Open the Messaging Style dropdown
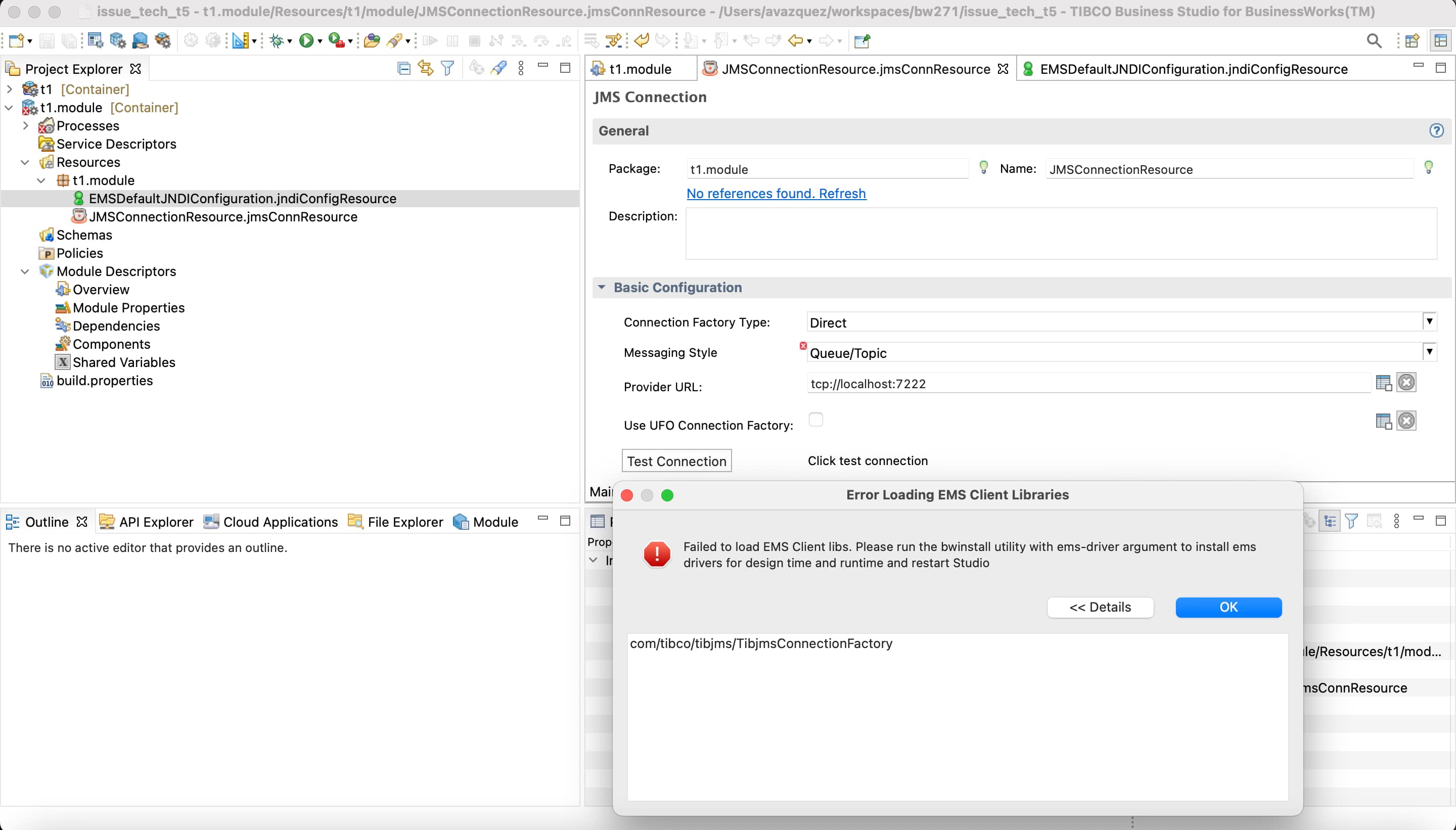 [x=1429, y=352]
